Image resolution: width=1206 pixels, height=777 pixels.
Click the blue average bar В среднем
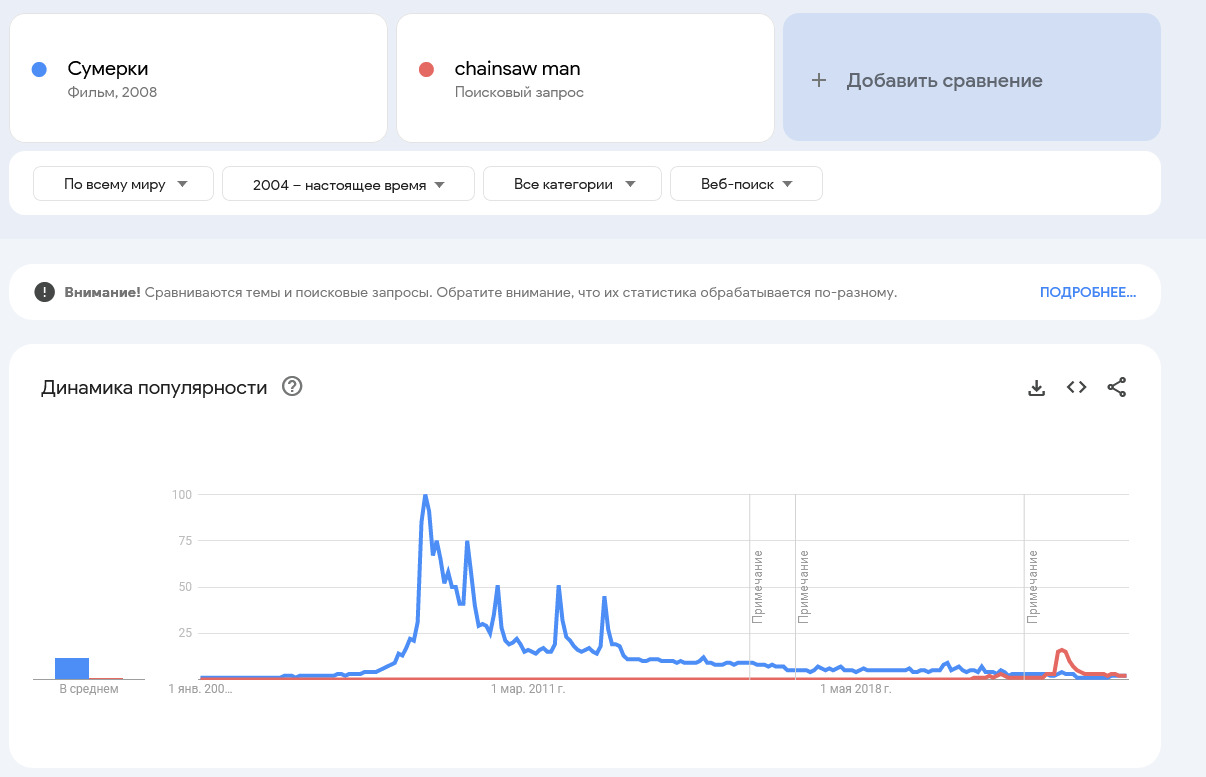(x=72, y=668)
